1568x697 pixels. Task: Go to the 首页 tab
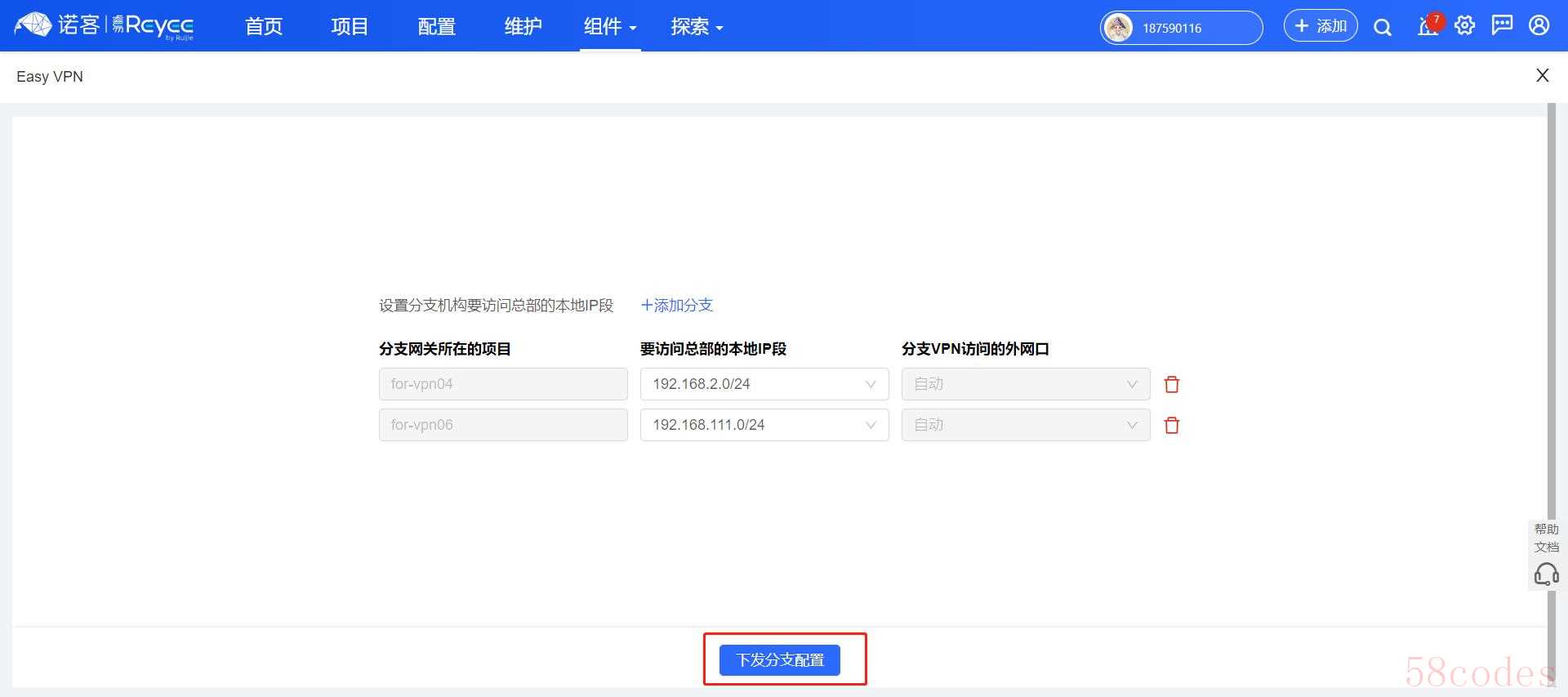pyautogui.click(x=264, y=27)
